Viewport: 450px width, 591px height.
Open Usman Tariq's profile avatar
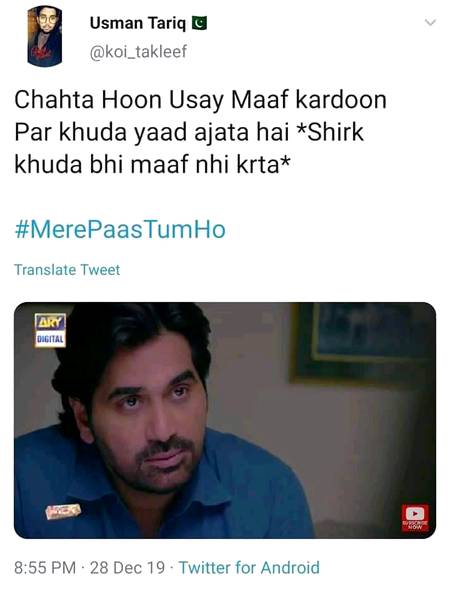44,36
